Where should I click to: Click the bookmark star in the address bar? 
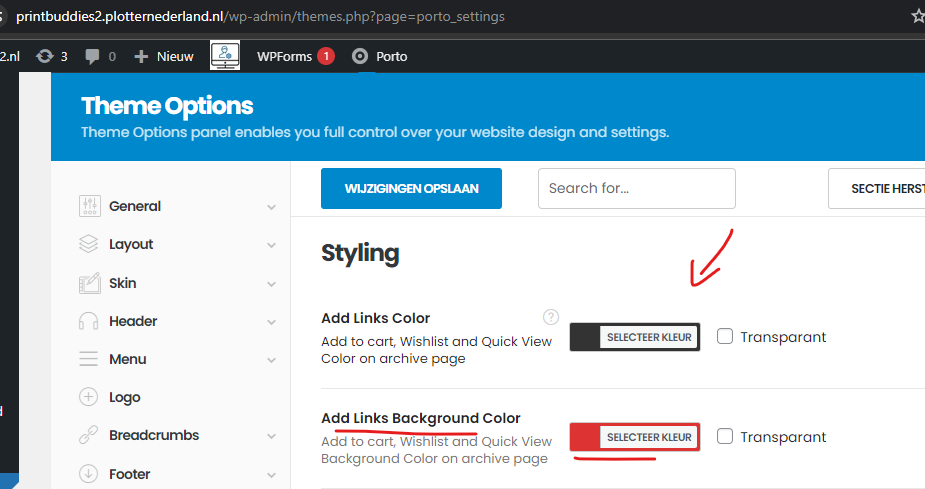(918, 16)
